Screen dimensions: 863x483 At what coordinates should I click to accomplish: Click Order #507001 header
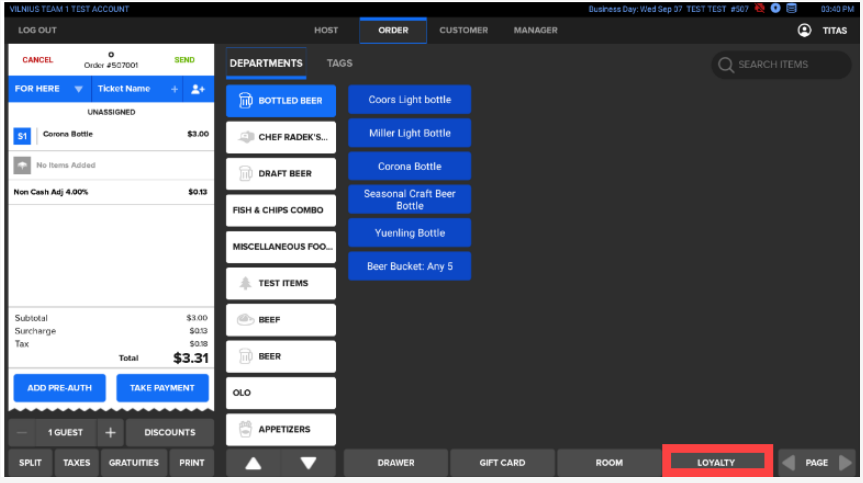111,65
